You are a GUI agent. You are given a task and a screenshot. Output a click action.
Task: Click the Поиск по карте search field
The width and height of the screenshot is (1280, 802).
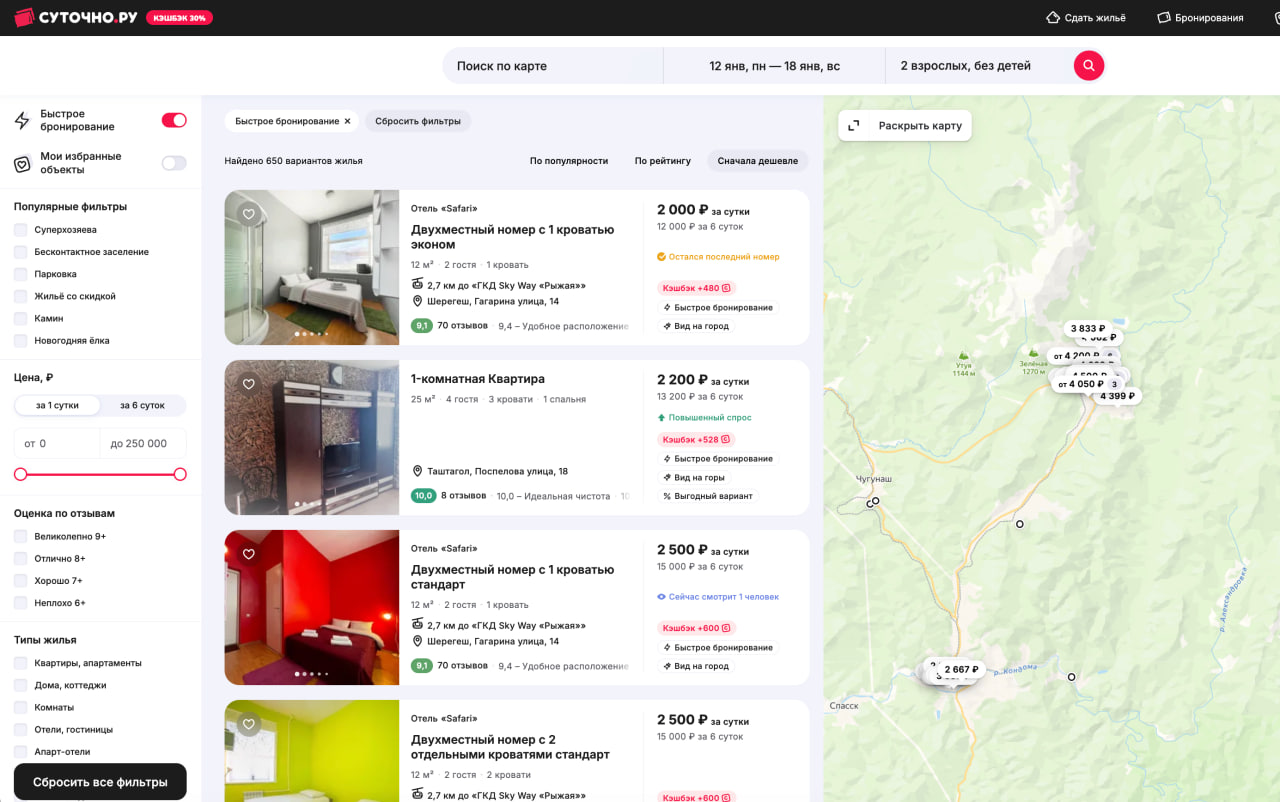(550, 66)
